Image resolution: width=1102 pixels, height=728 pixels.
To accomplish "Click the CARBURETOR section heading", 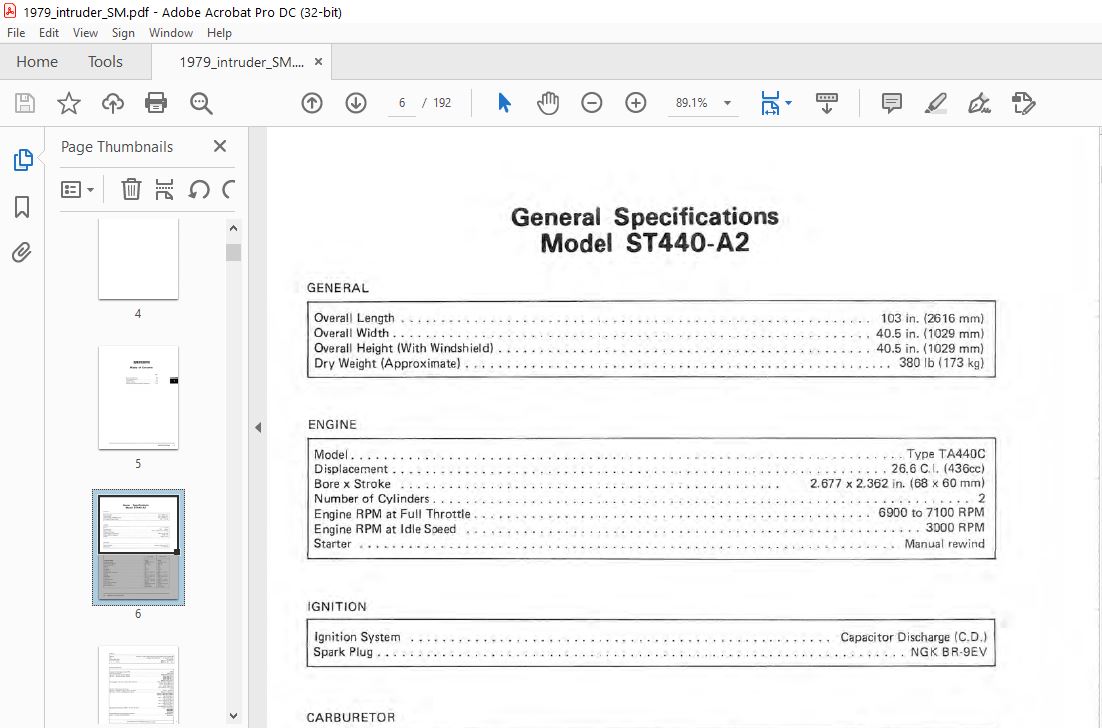I will 351,717.
